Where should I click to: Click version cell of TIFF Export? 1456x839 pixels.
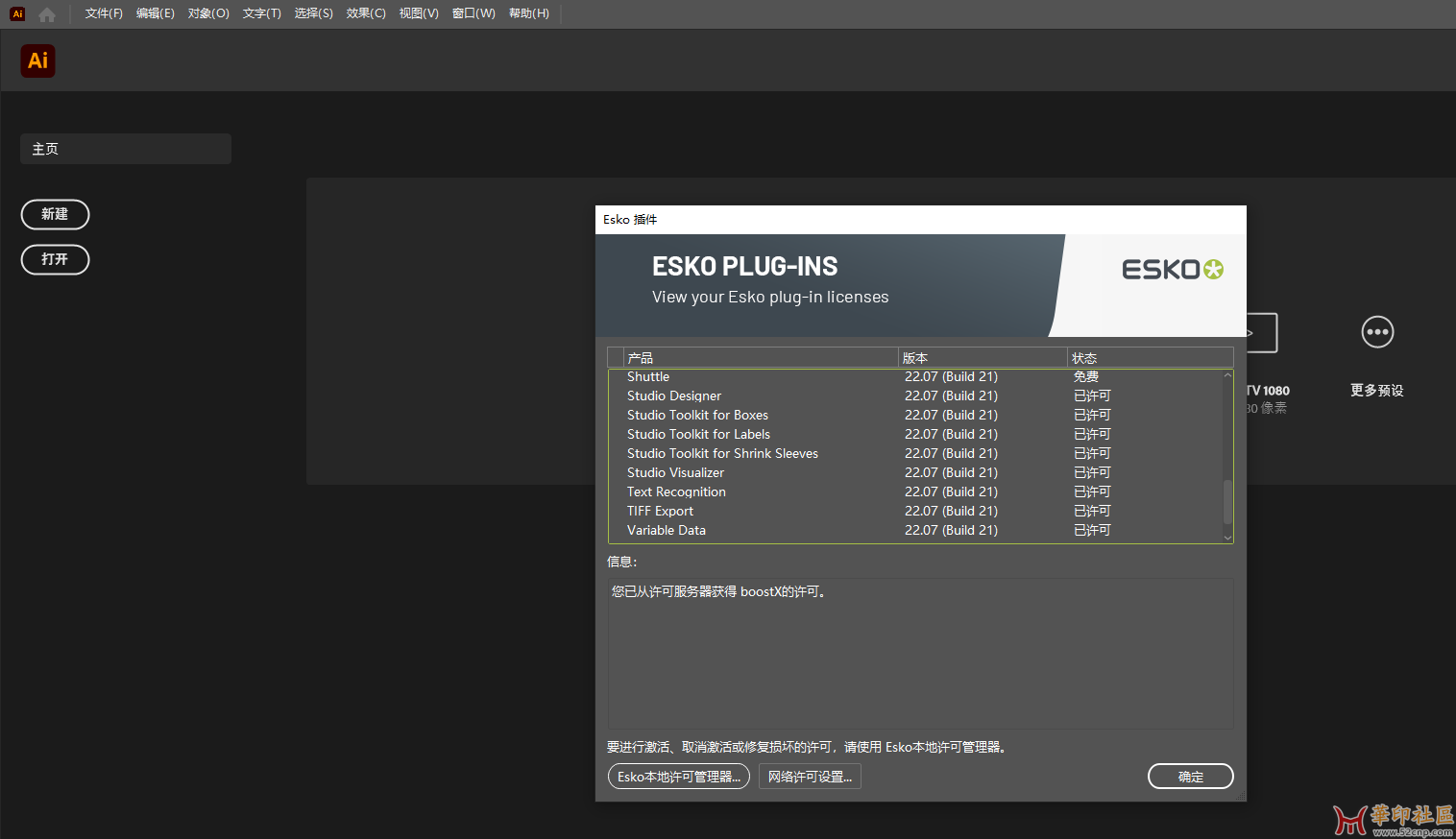(951, 511)
